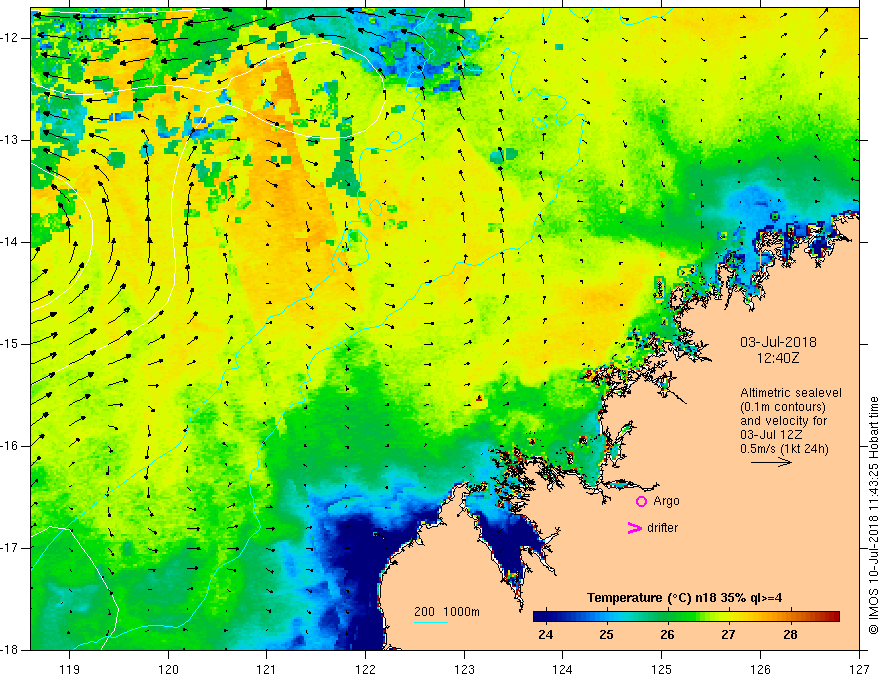The height and width of the screenshot is (680, 880).
Task: Click the cyan depth contour legend line
Action: click(x=431, y=622)
